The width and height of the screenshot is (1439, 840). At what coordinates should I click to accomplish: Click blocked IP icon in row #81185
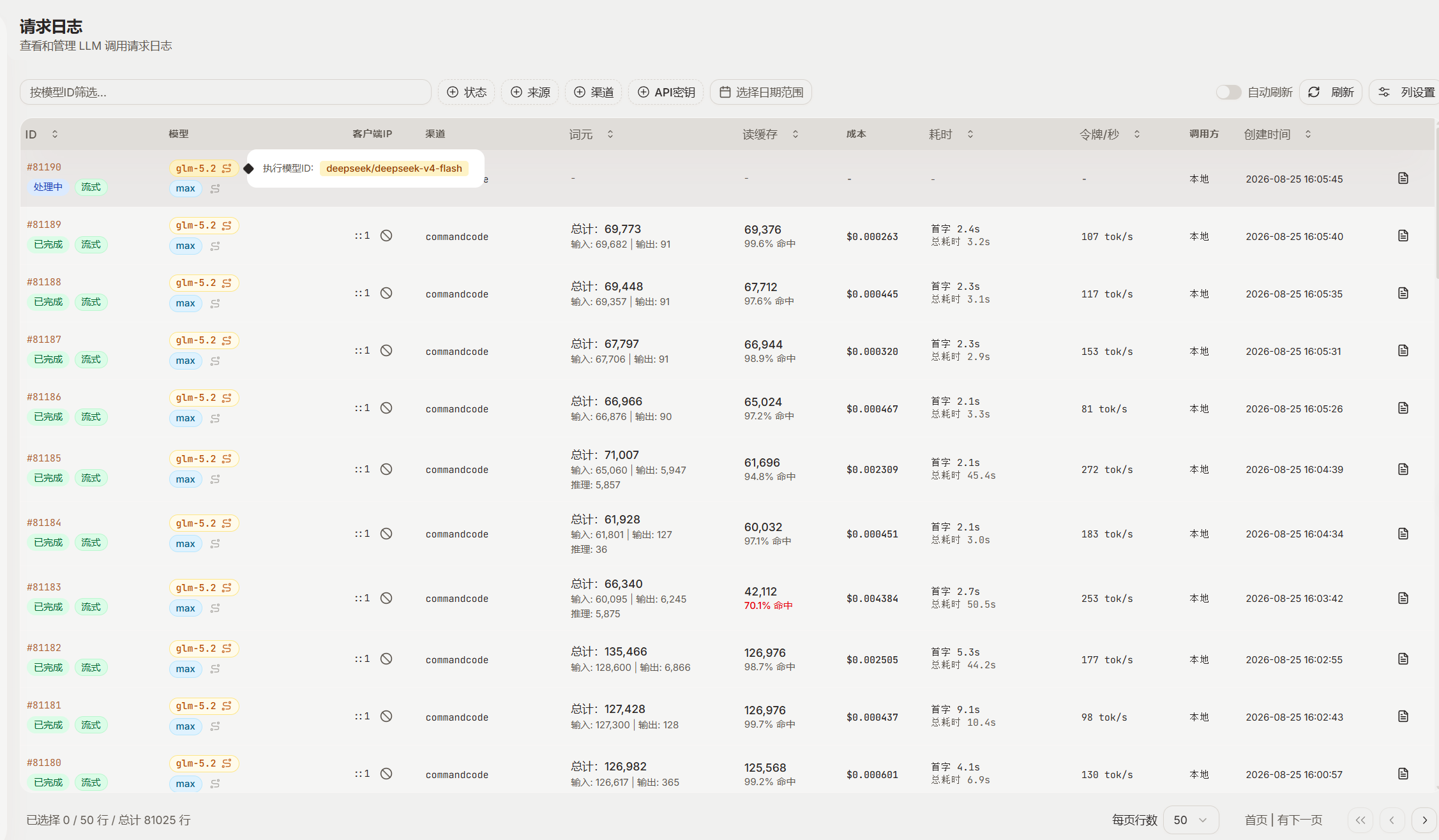pos(386,469)
